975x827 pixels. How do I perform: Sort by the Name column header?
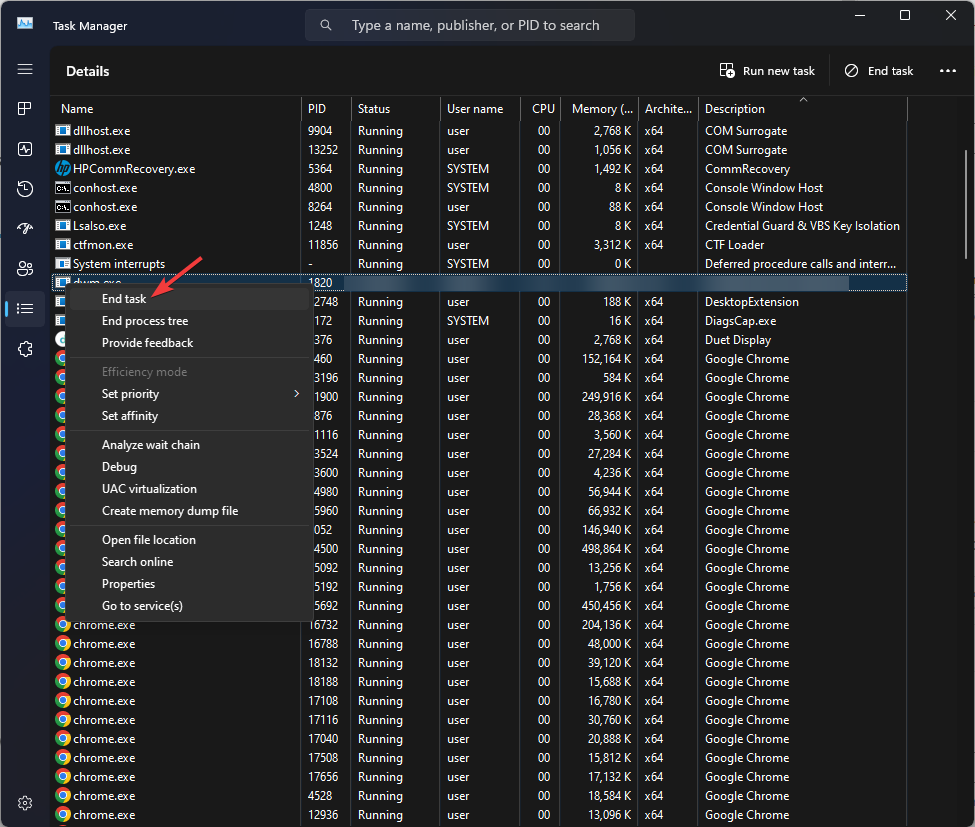[x=177, y=109]
